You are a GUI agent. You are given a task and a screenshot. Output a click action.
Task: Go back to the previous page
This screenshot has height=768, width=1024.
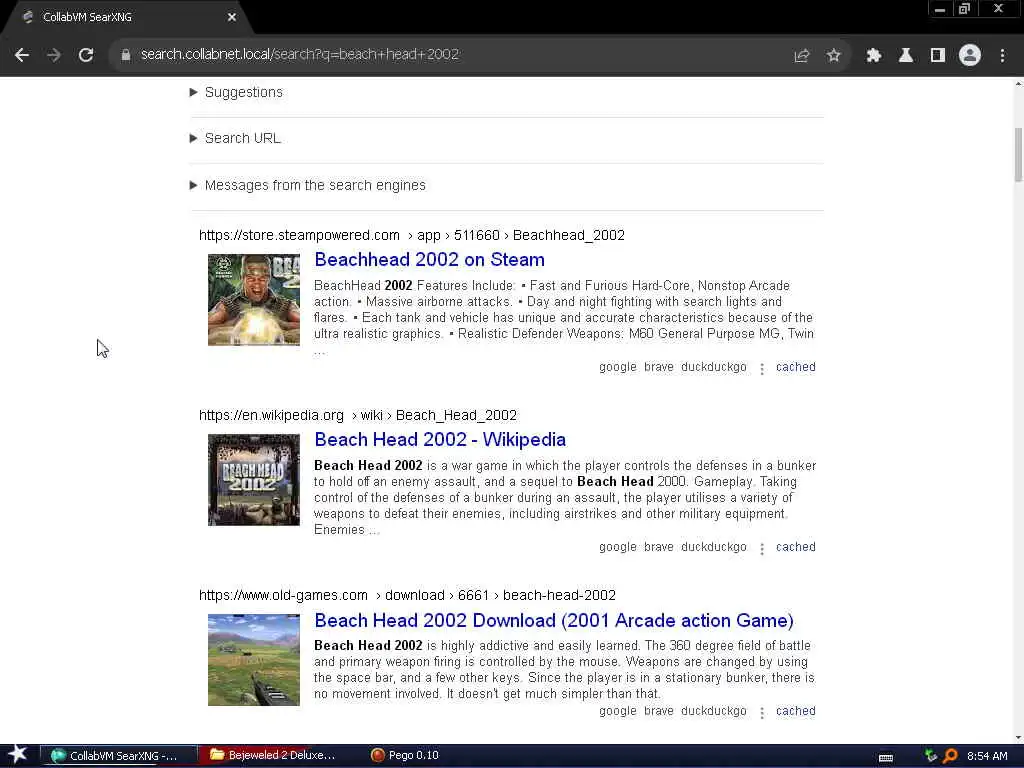tap(22, 55)
